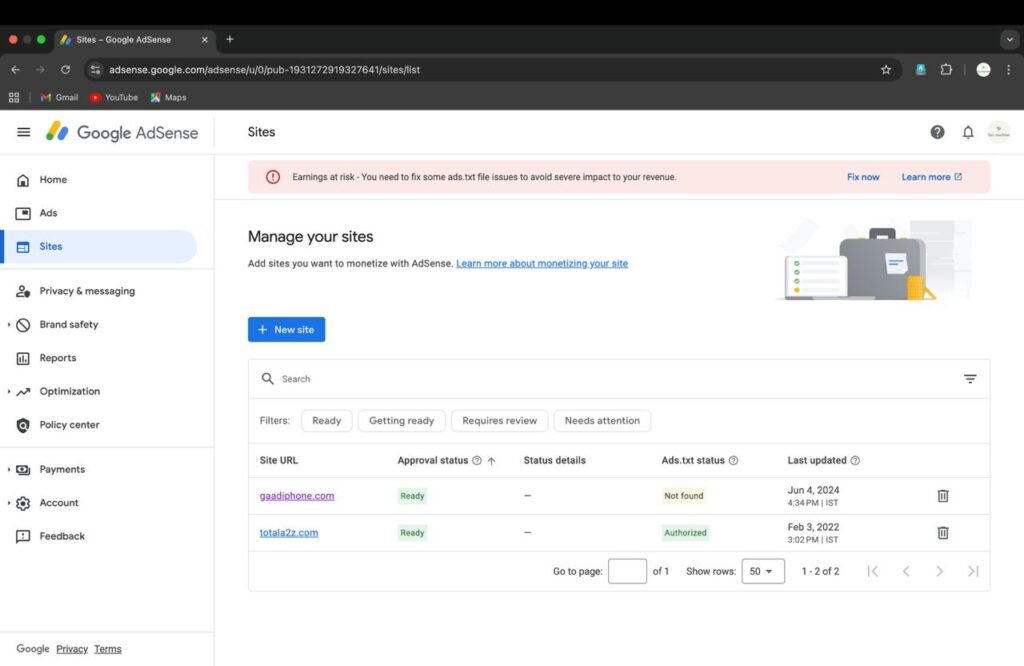
Task: Click the Approval status help icon
Action: pos(477,460)
